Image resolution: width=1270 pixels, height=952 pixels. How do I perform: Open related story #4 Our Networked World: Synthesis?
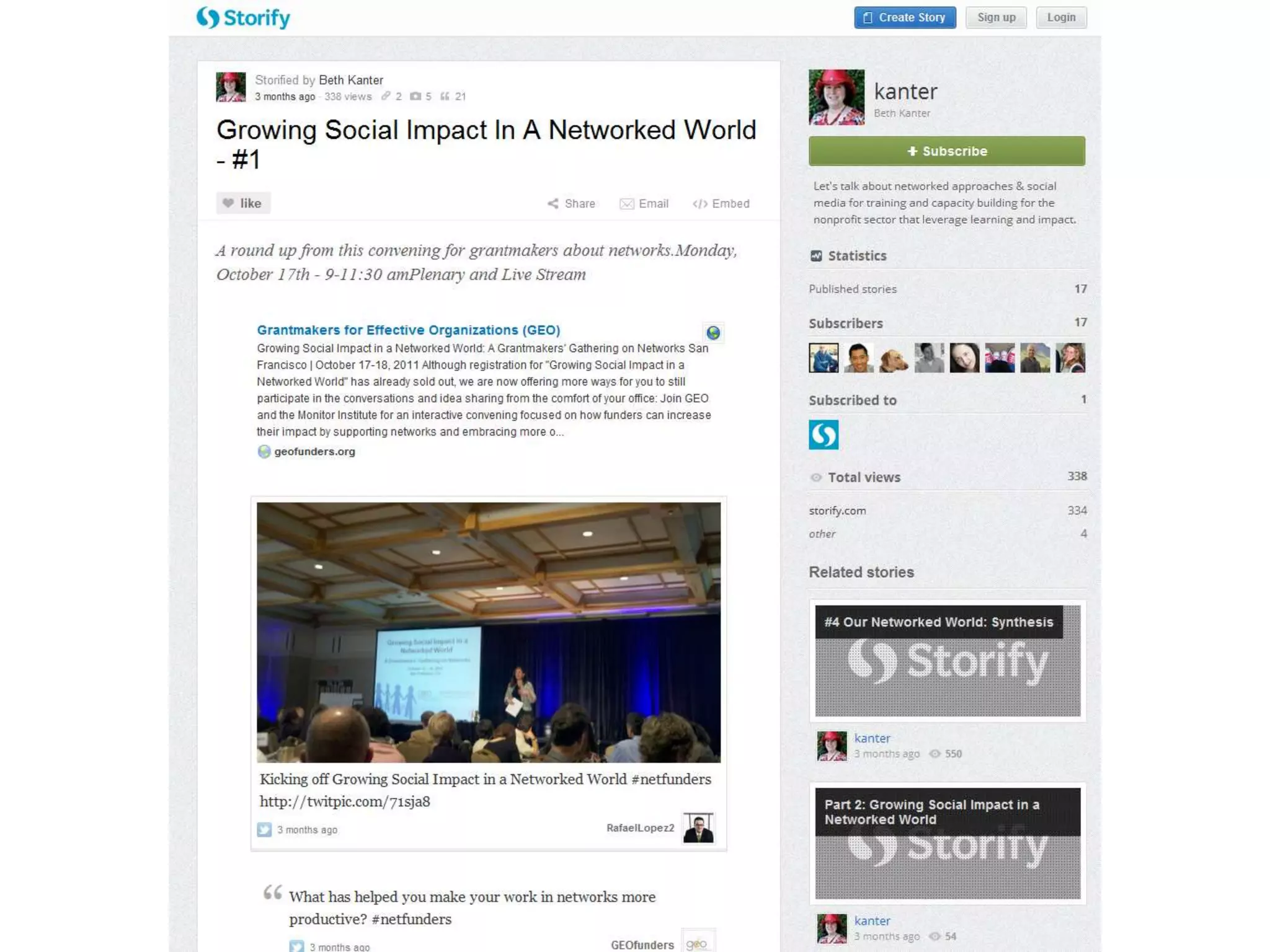click(x=948, y=661)
